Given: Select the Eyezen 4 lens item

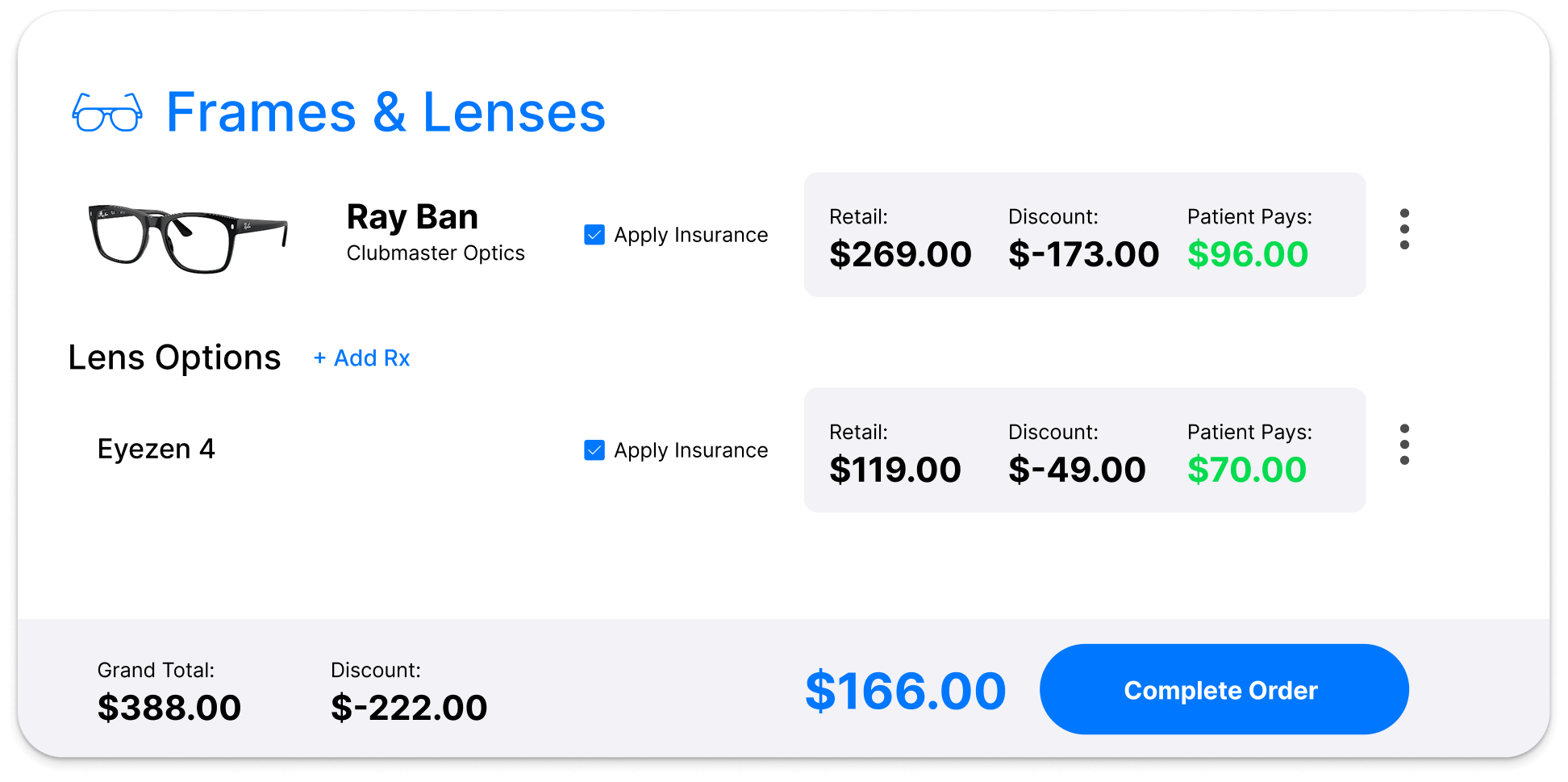Looking at the screenshot, I should pos(156,449).
